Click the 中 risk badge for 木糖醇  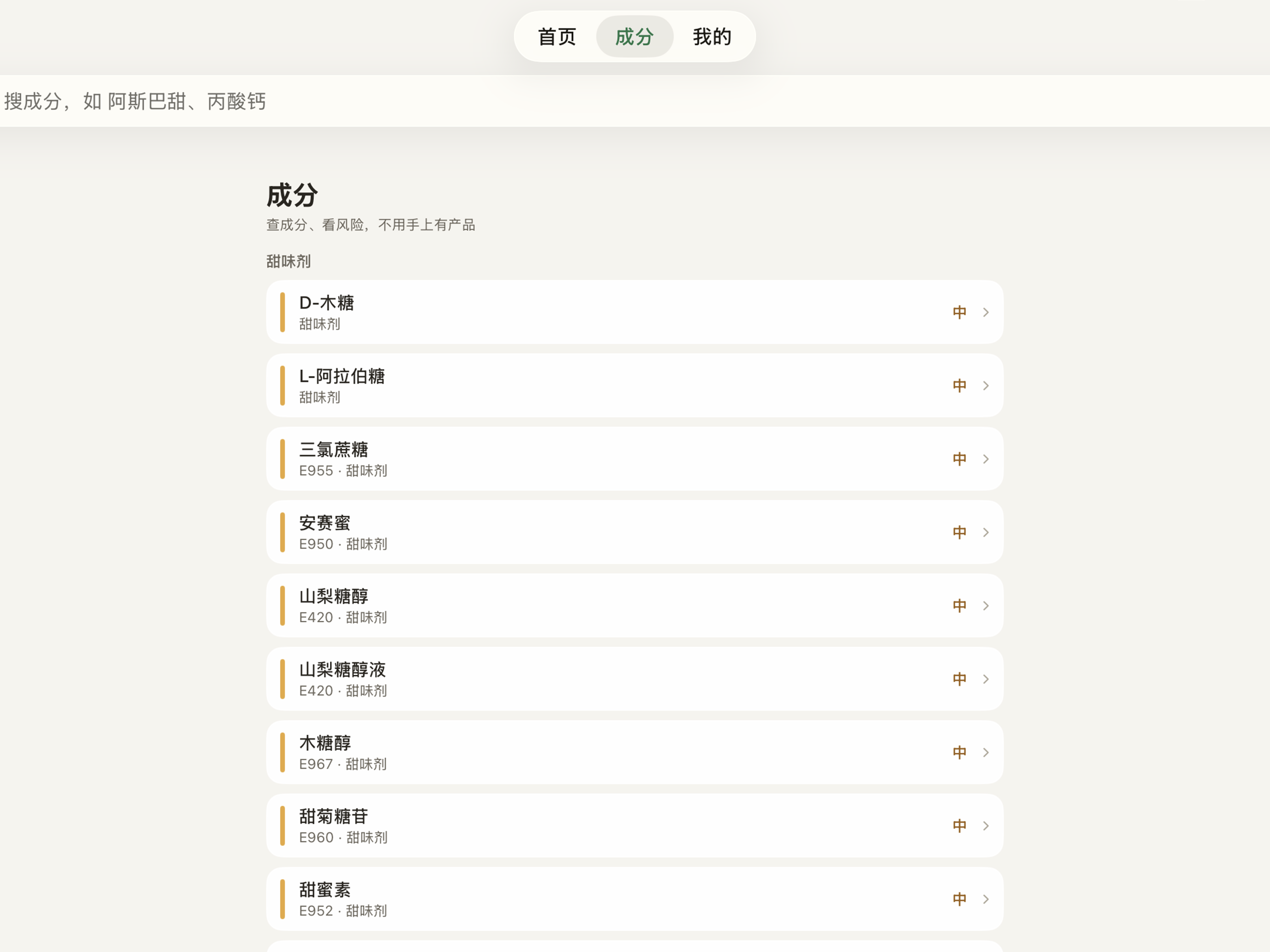[959, 752]
